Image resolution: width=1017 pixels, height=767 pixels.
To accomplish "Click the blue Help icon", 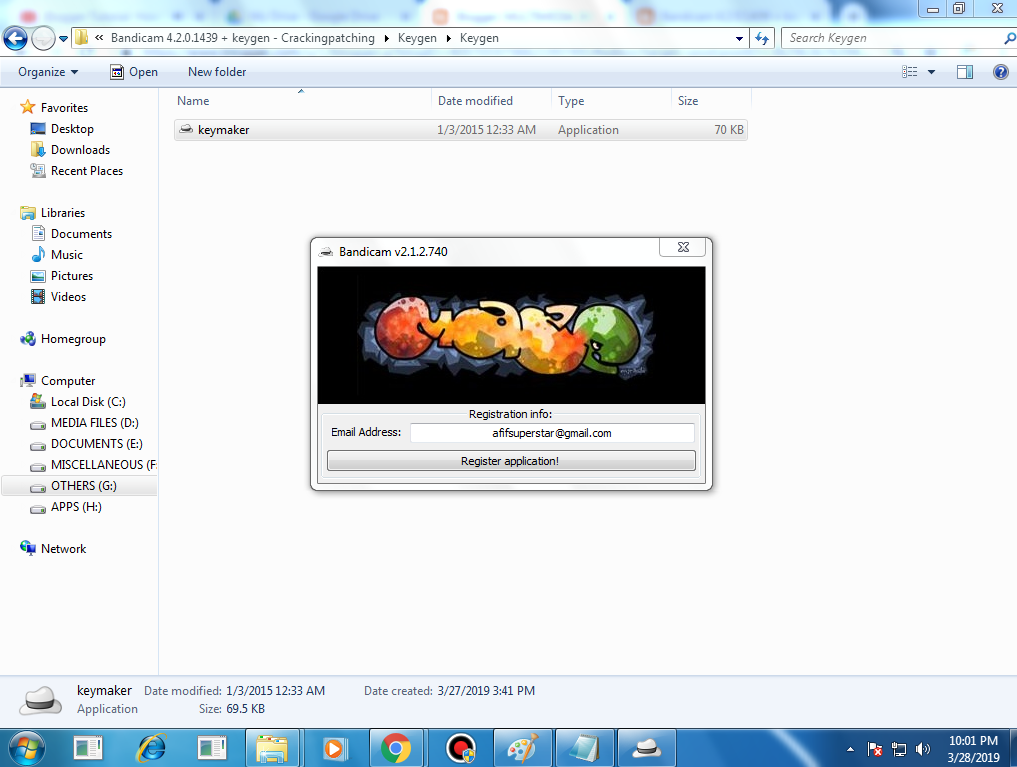I will [1001, 72].
